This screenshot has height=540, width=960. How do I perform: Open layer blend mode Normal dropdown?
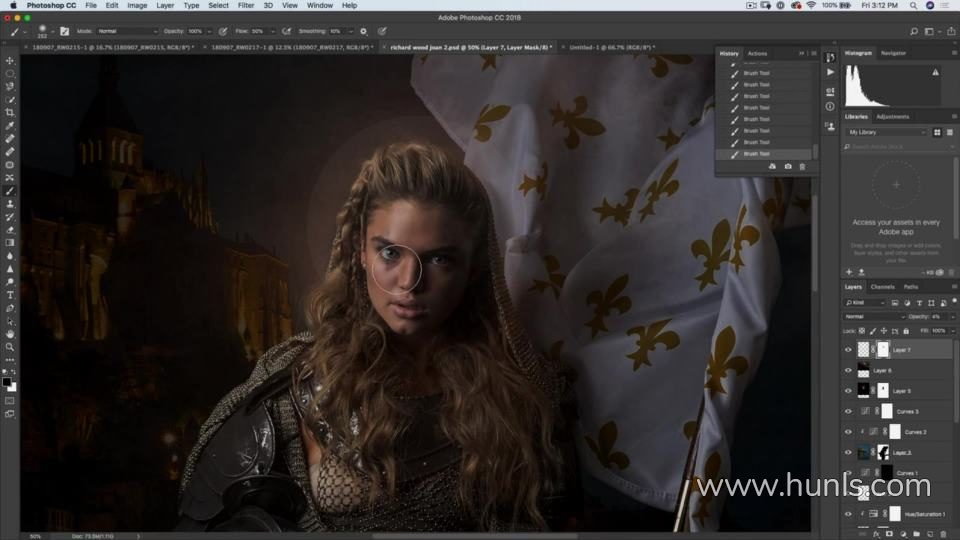[874, 317]
